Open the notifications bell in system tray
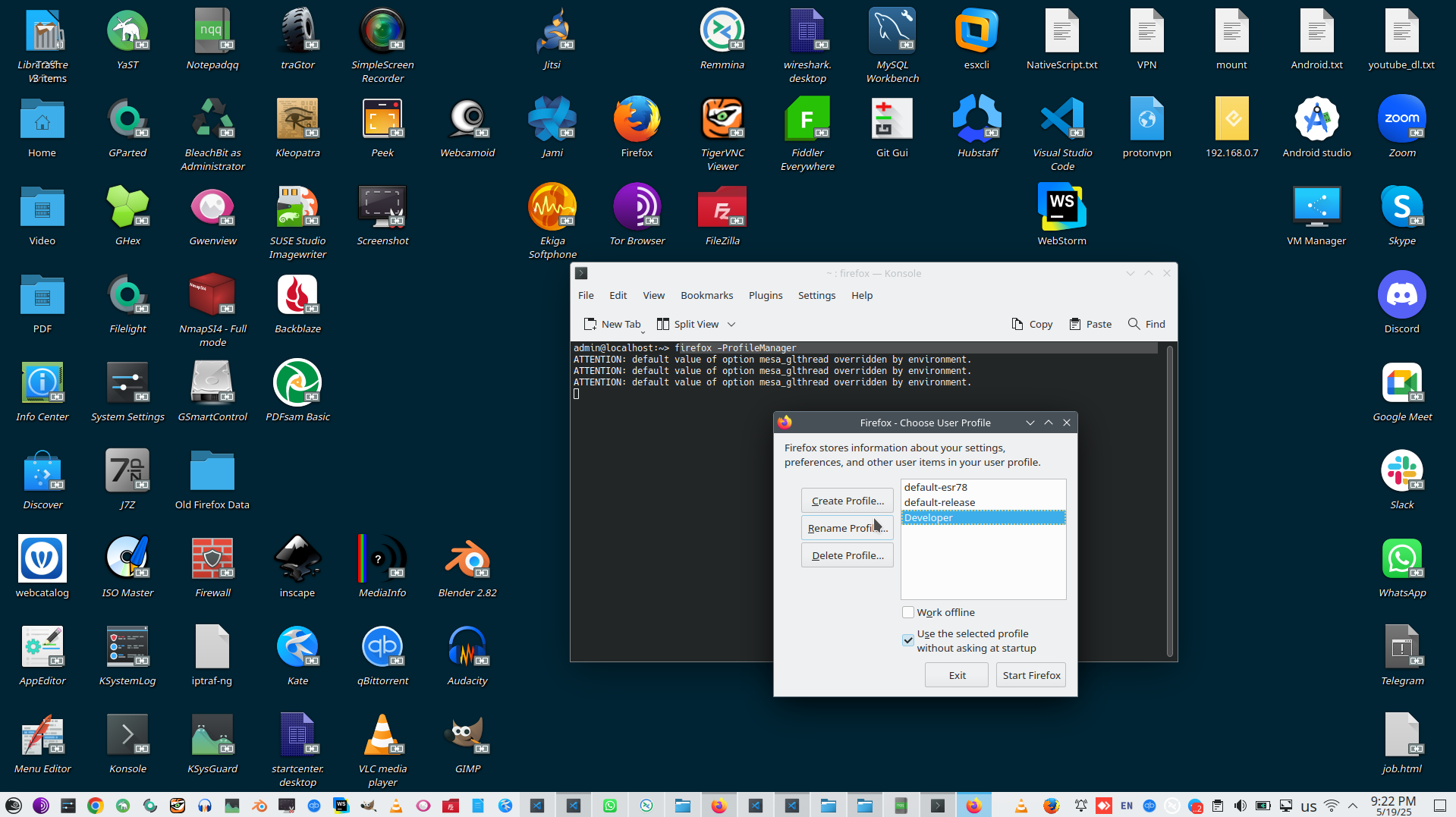The height and width of the screenshot is (817, 1456). [1080, 806]
